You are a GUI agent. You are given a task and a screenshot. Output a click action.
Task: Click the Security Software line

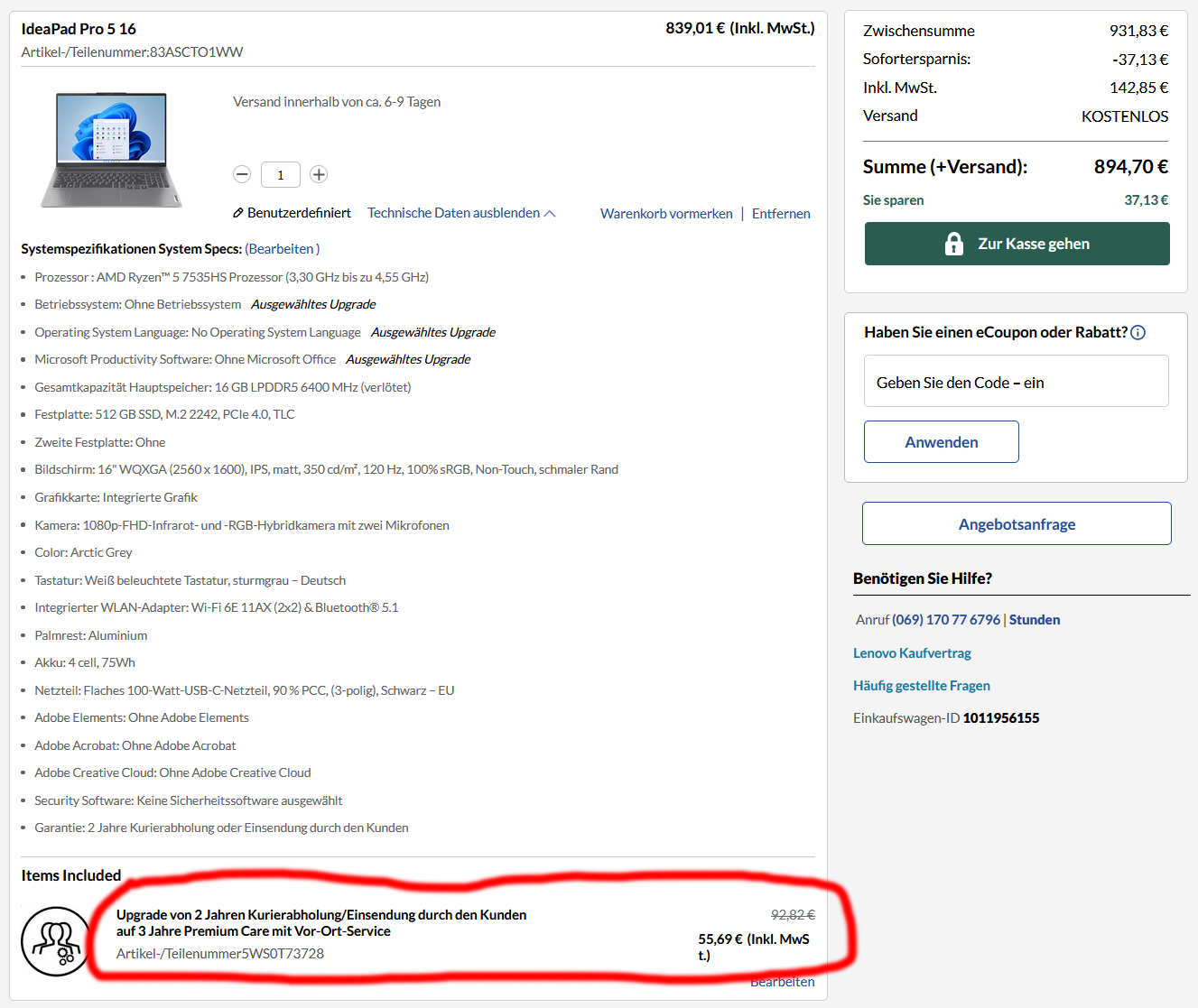tap(189, 800)
